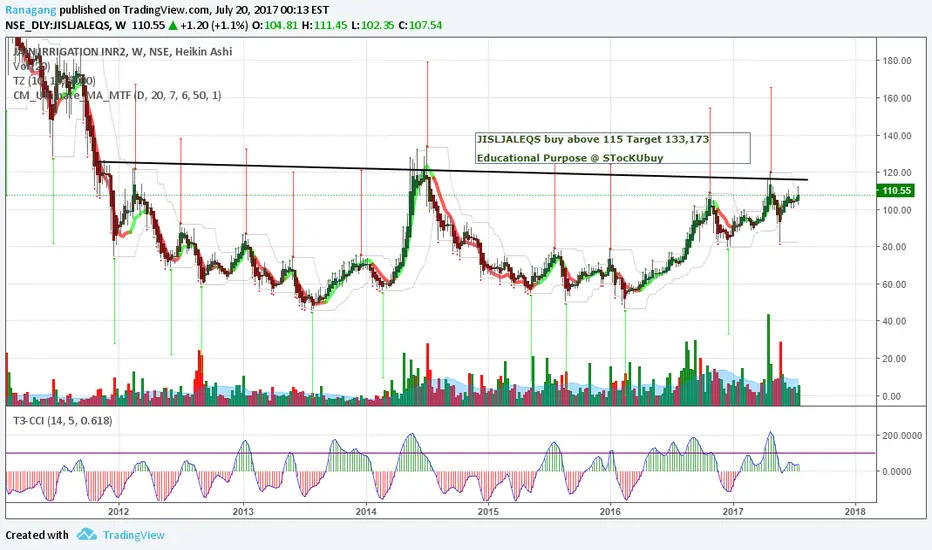Click the 200.0000 level on CCI scale
This screenshot has width=932, height=550.
902,435
